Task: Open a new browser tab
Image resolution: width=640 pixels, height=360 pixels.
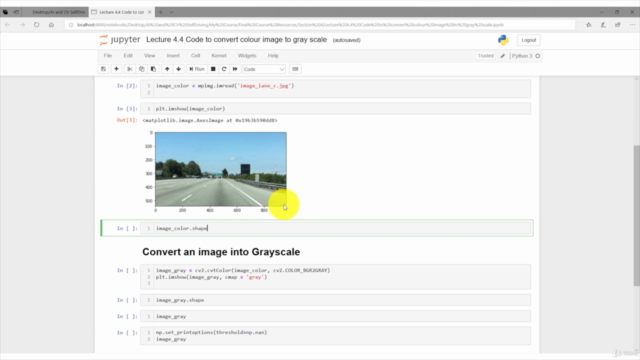Action: (160, 12)
